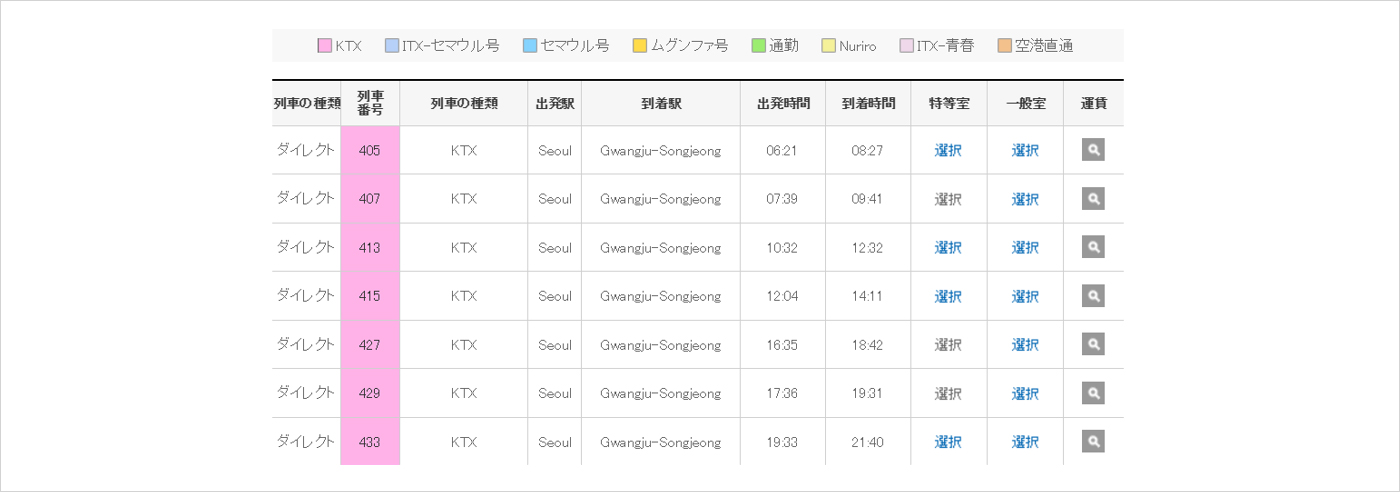Click the 一般室 column header
Screen dimensions: 1400x492
[1026, 103]
